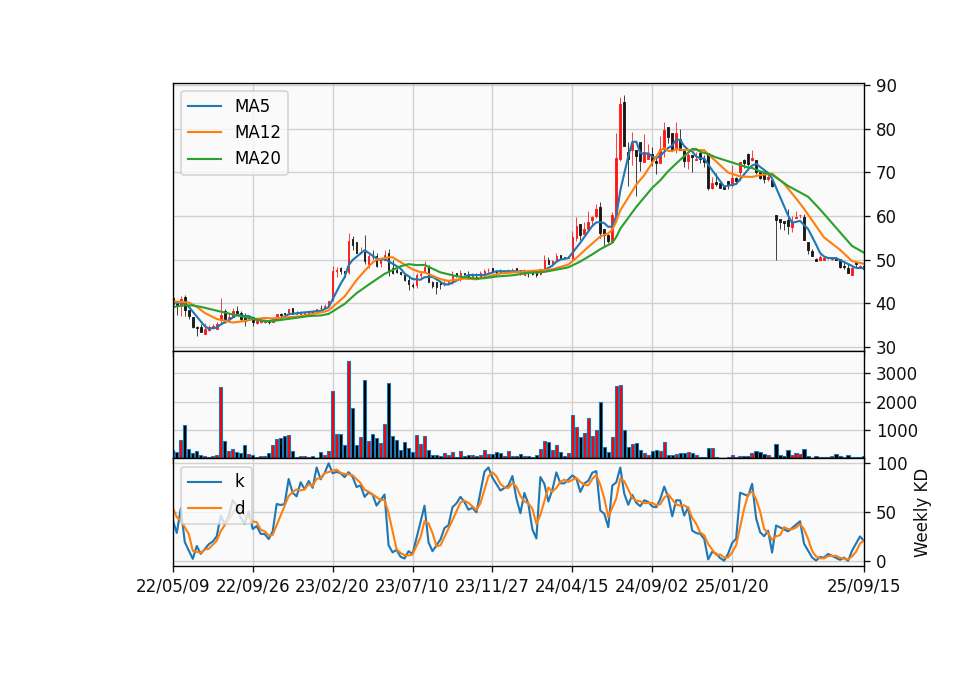Click the 22/09/26 date tick label
The image size is (960, 690).
click(x=253, y=586)
